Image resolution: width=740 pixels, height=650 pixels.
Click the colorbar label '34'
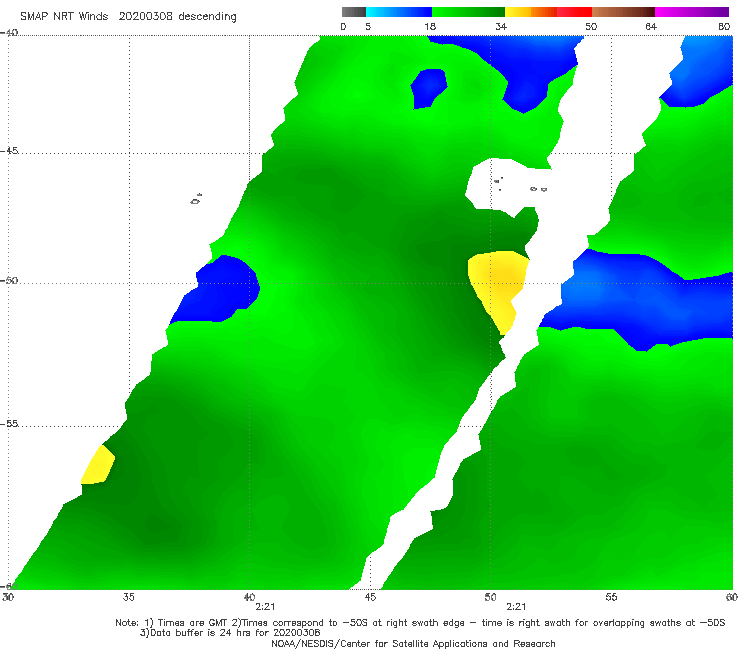(x=501, y=26)
